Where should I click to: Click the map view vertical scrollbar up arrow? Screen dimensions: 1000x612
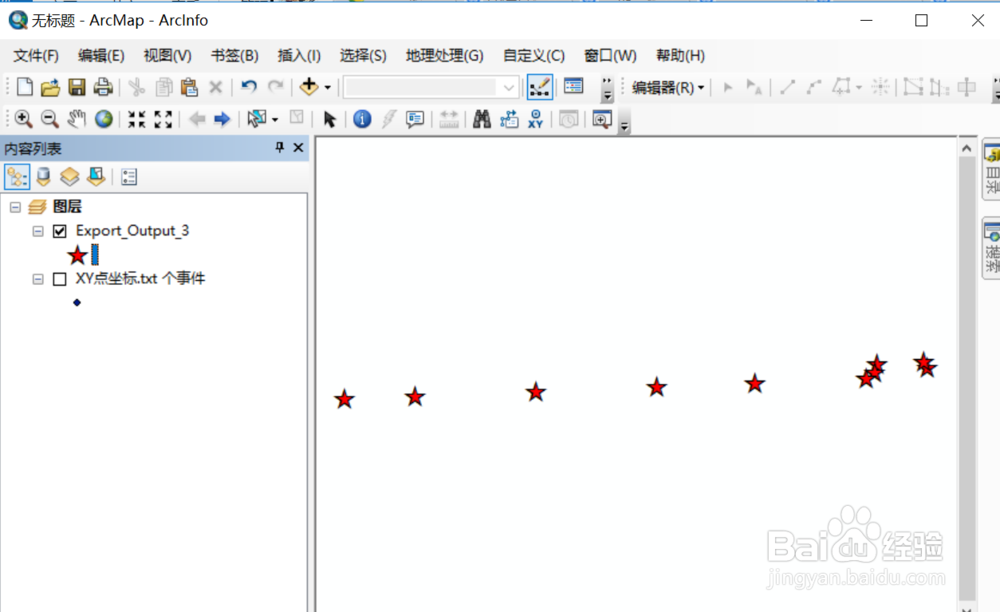click(966, 146)
